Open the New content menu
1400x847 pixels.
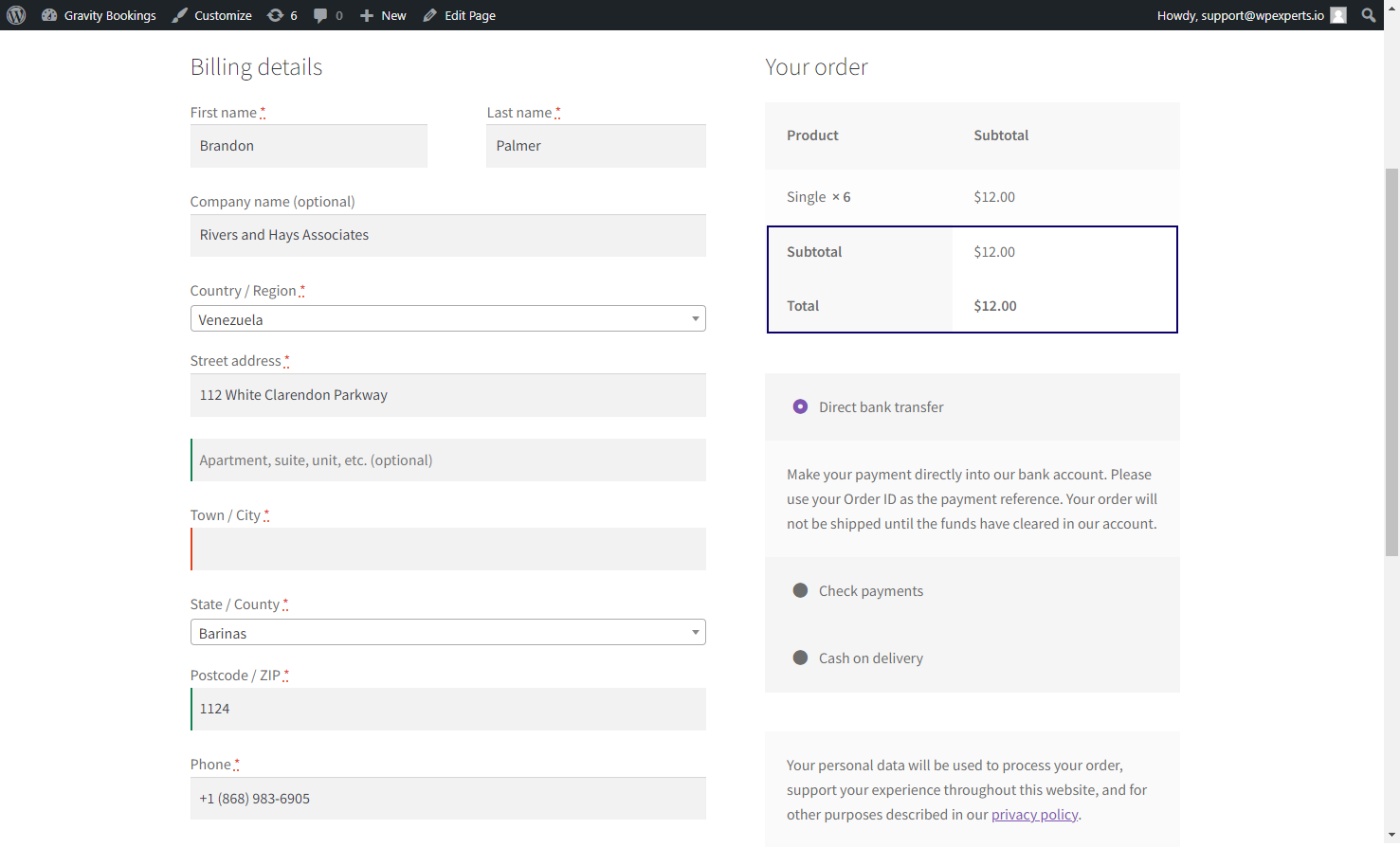tap(383, 15)
